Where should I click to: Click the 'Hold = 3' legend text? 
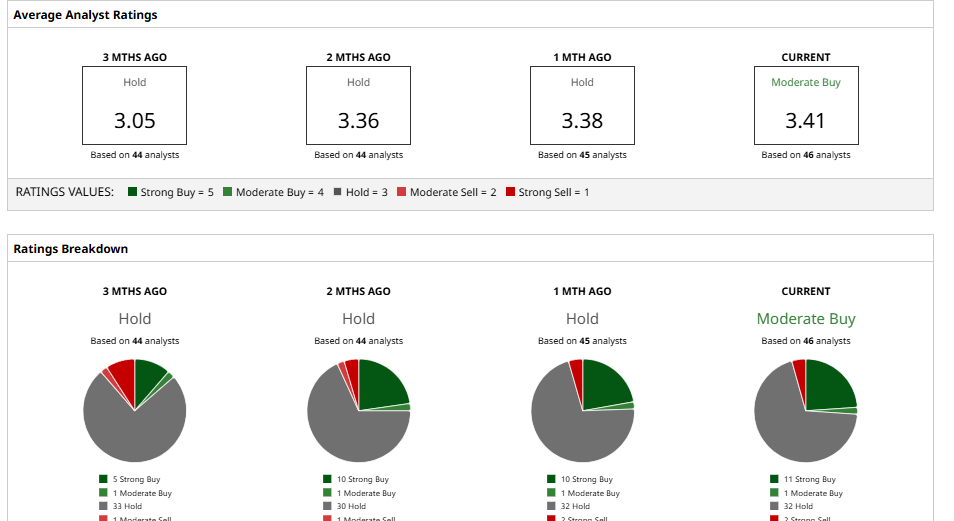point(367,192)
